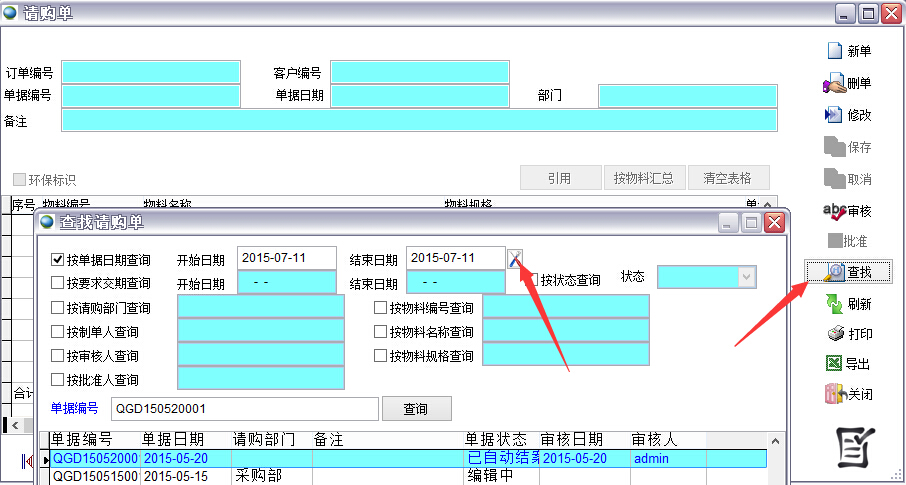Click the 开始日期 field showing 2015-07-11
Screen dimensions: 906x485
coord(287,258)
